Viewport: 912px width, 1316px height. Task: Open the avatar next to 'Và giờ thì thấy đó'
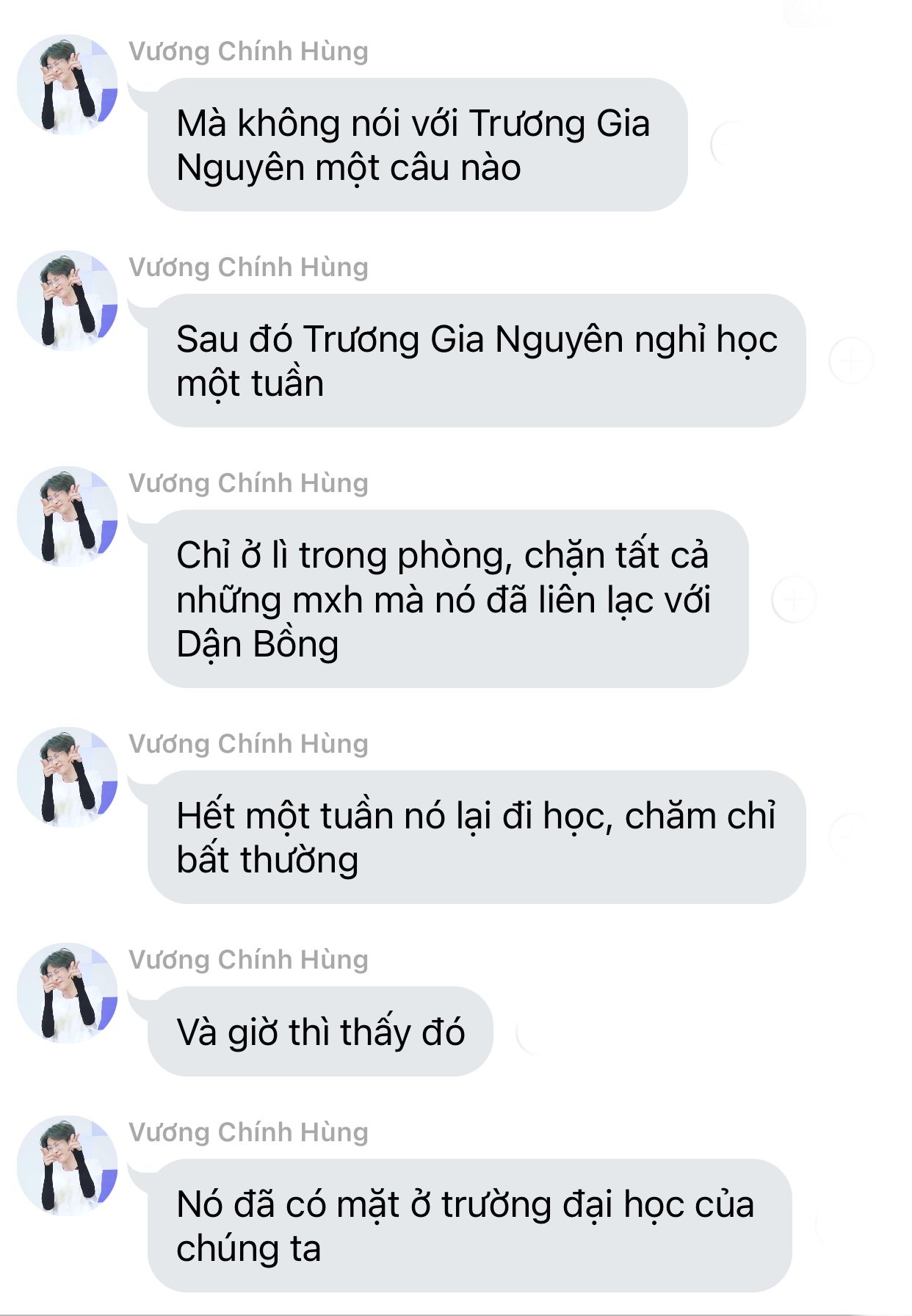(x=68, y=993)
